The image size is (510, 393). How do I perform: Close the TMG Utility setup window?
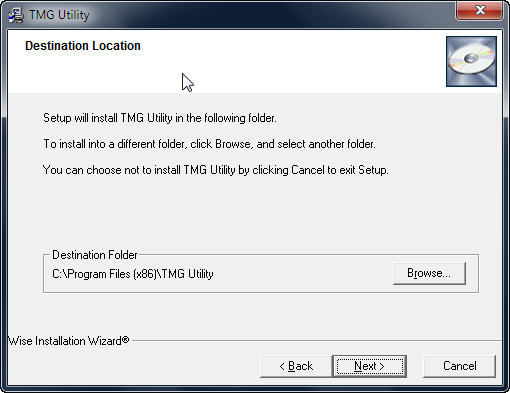(x=480, y=10)
